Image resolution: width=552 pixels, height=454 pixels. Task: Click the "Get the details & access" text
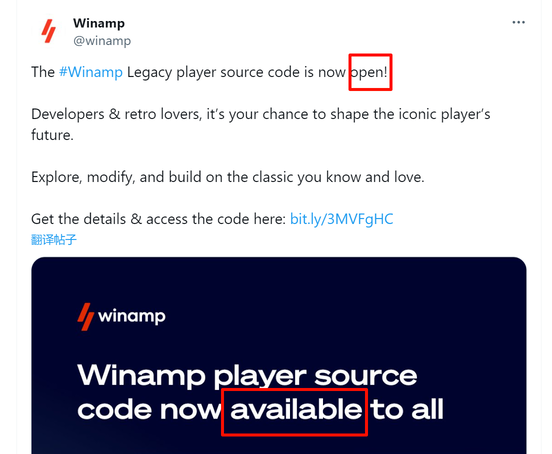click(158, 219)
